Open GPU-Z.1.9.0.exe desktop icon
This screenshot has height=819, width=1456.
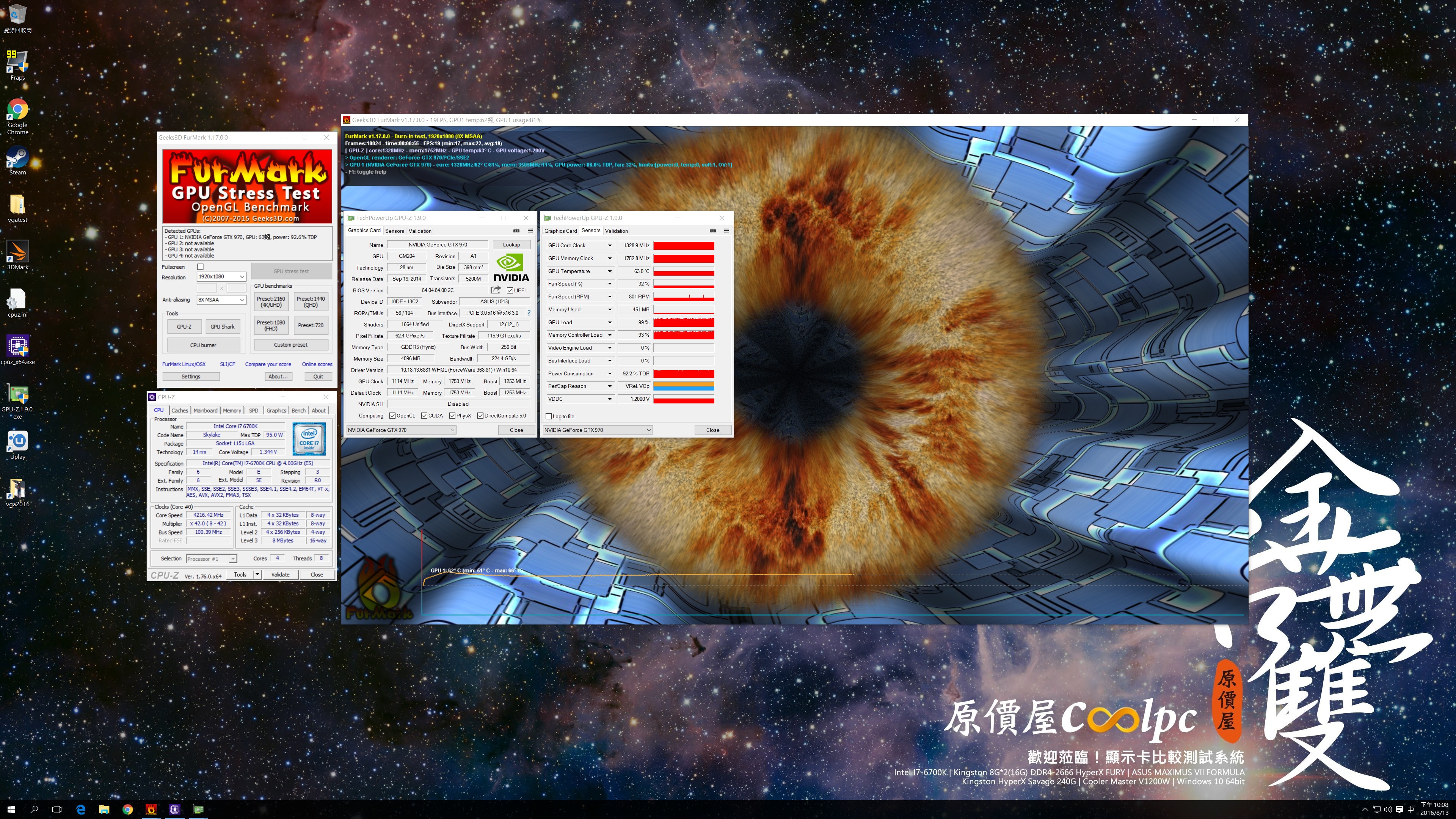click(x=17, y=401)
